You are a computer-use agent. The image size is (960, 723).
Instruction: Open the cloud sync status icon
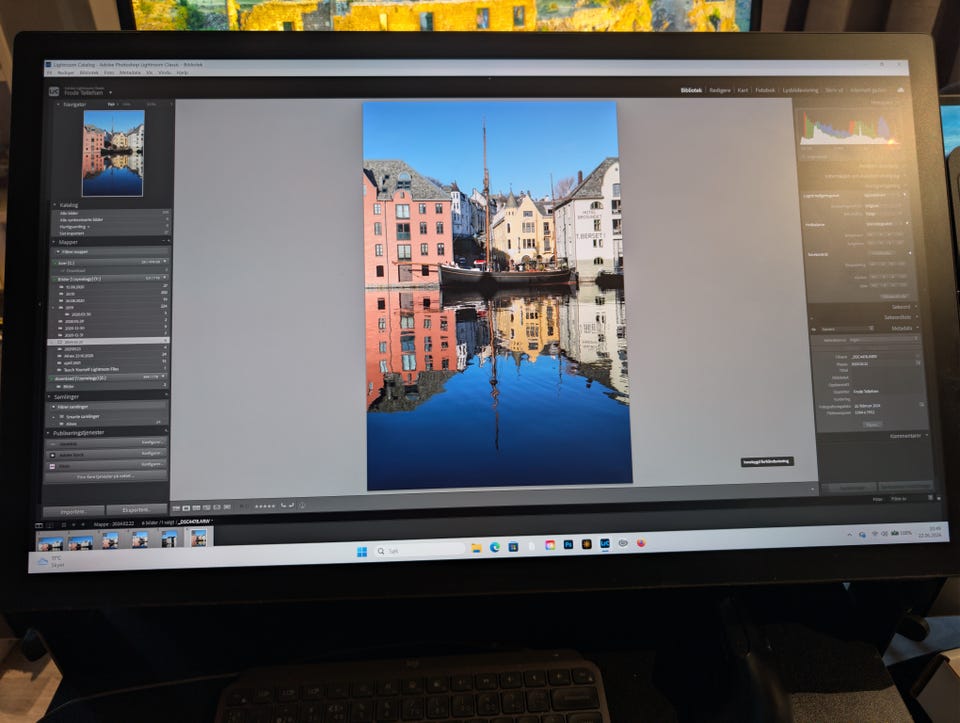(901, 90)
